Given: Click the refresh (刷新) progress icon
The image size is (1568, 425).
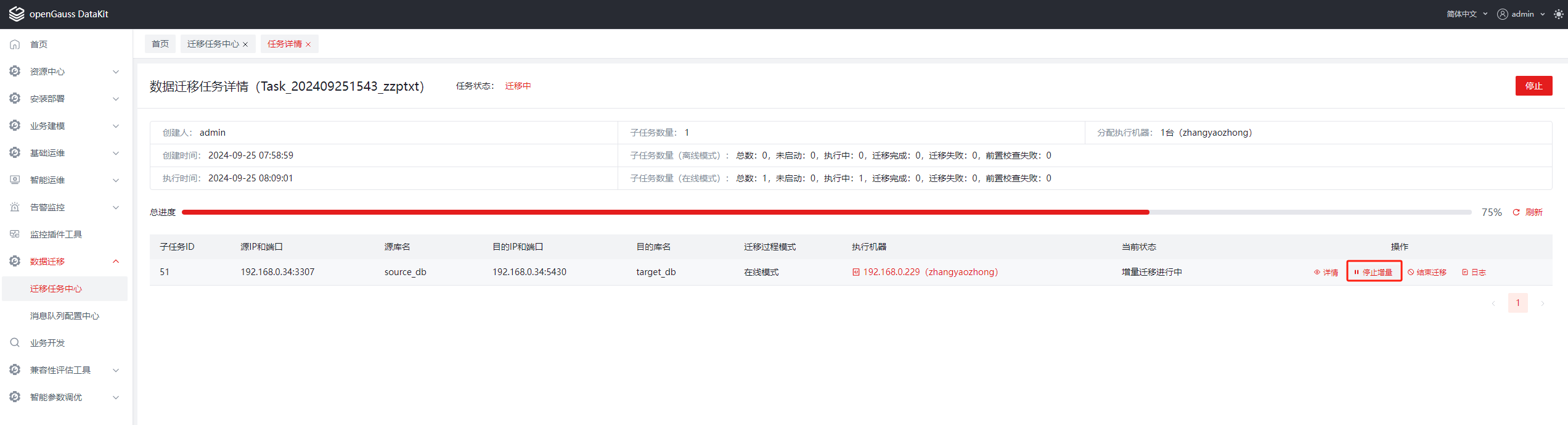Looking at the screenshot, I should pyautogui.click(x=1516, y=212).
